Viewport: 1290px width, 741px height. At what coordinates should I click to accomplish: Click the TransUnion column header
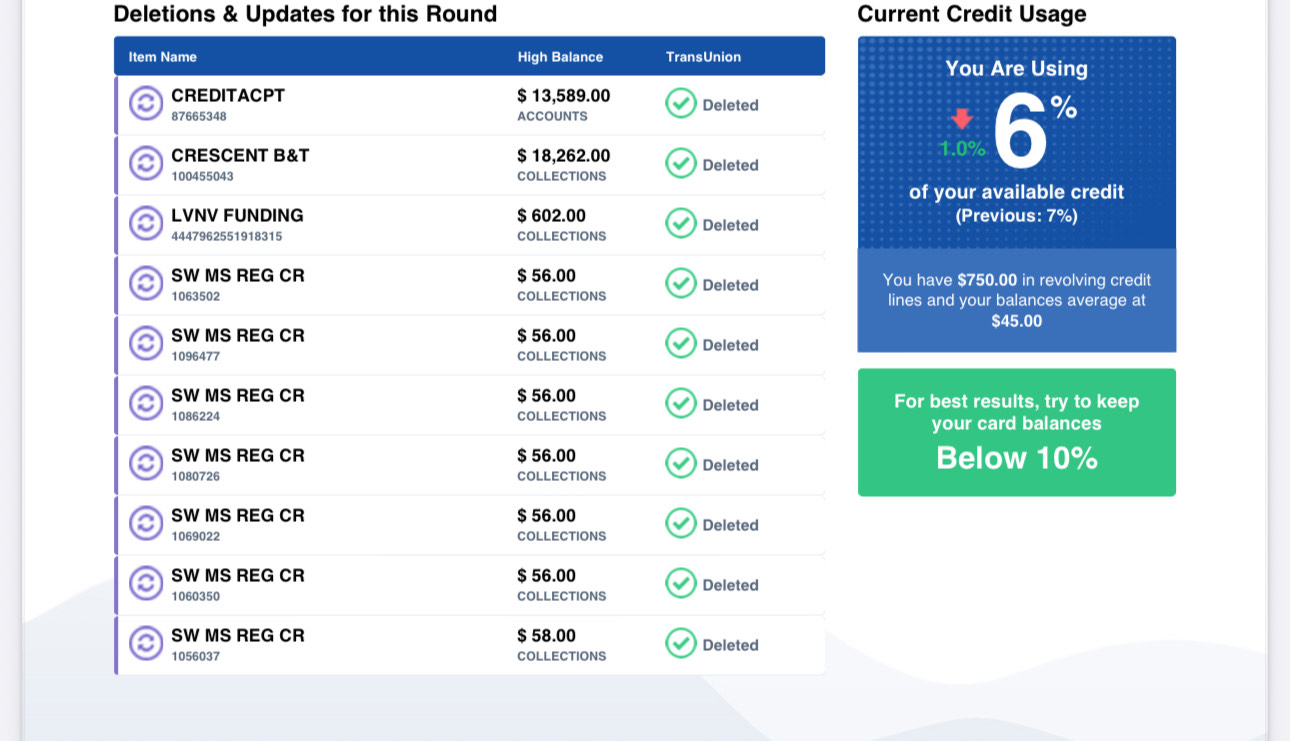tap(704, 57)
